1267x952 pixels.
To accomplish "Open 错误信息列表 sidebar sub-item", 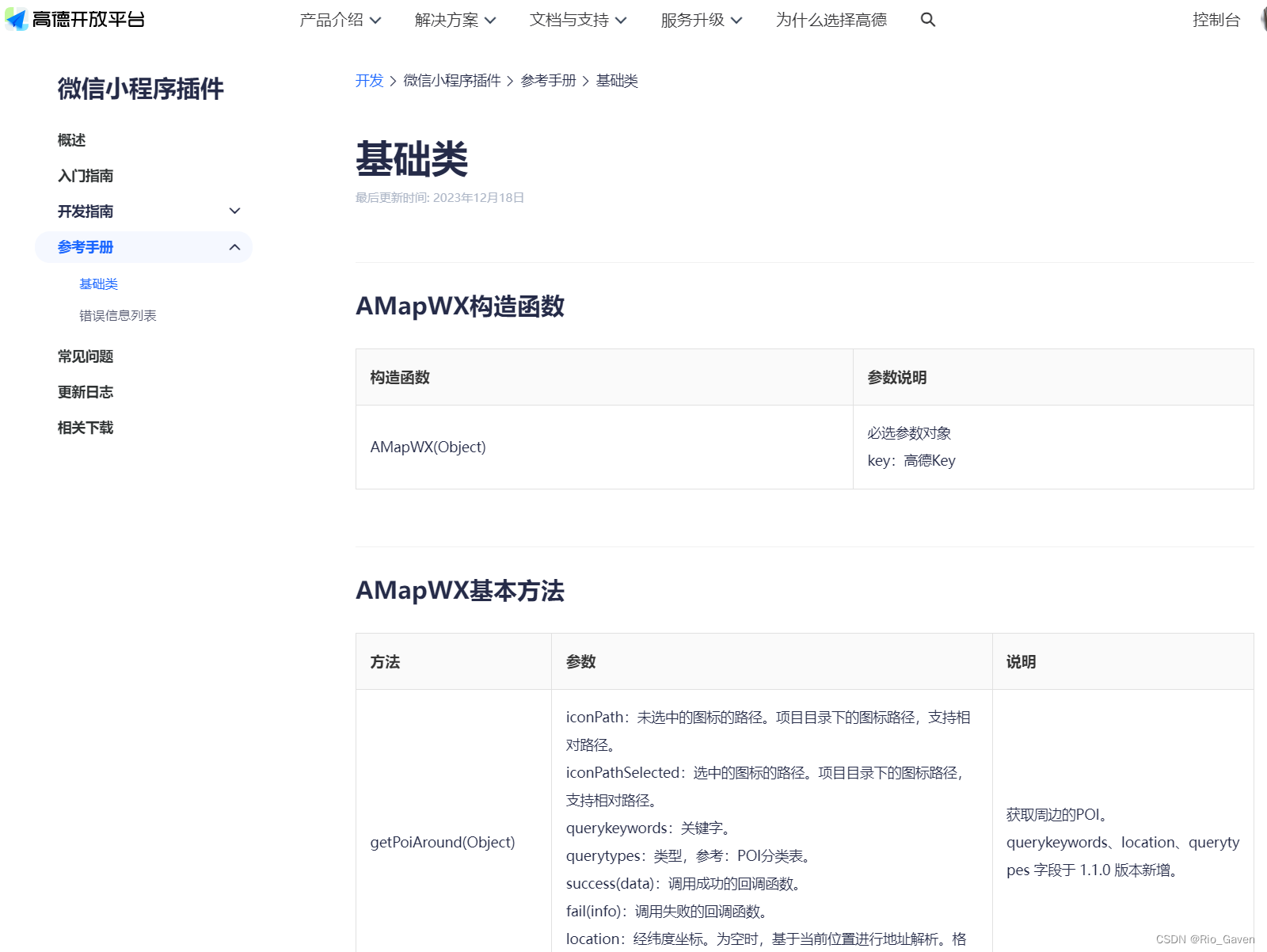I will click(118, 315).
